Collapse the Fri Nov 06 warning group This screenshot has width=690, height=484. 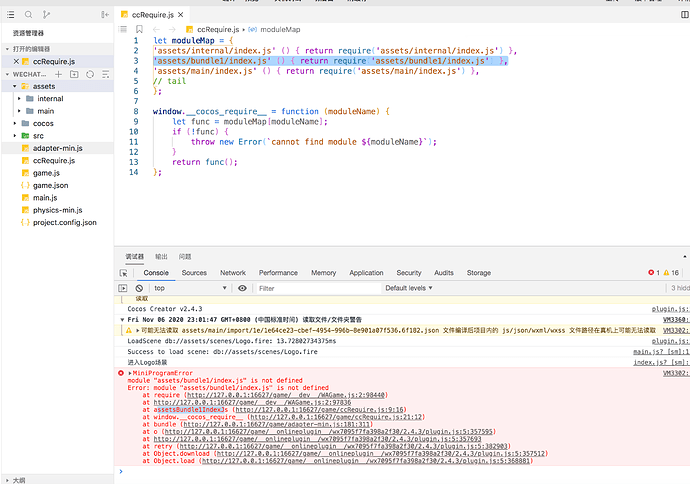click(122, 319)
